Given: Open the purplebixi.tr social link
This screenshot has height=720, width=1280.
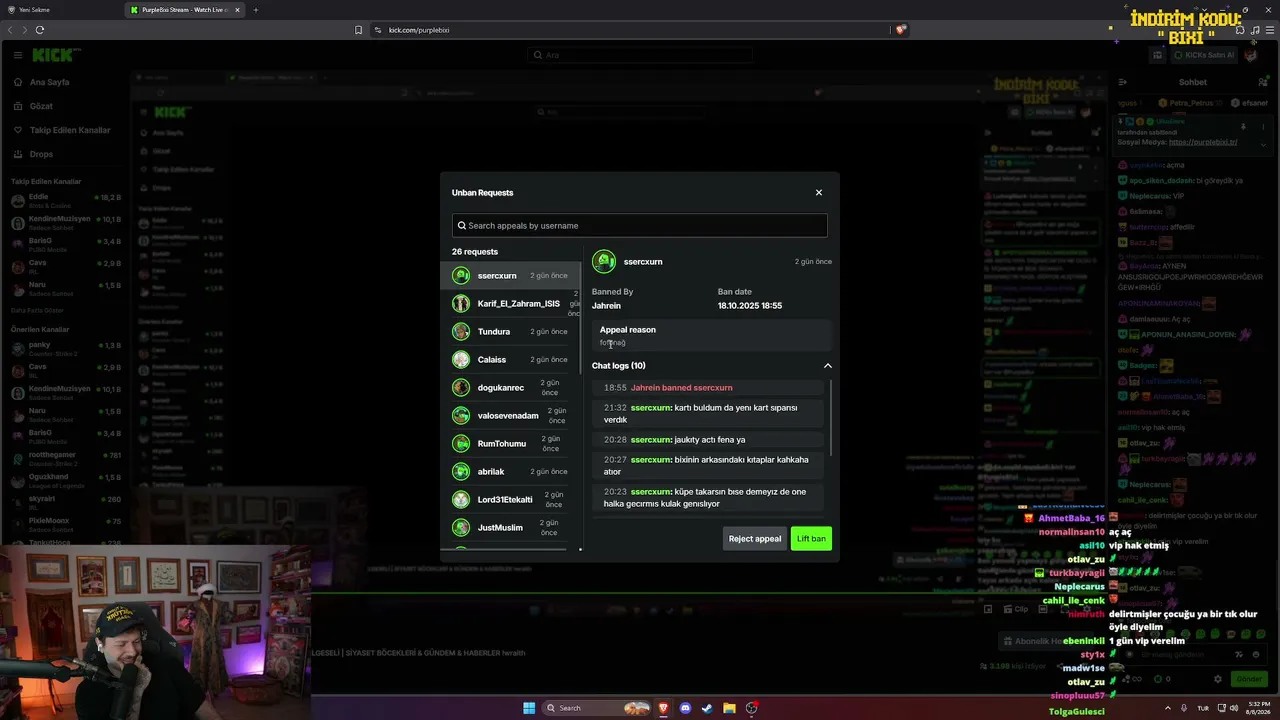Looking at the screenshot, I should click(x=1203, y=142).
